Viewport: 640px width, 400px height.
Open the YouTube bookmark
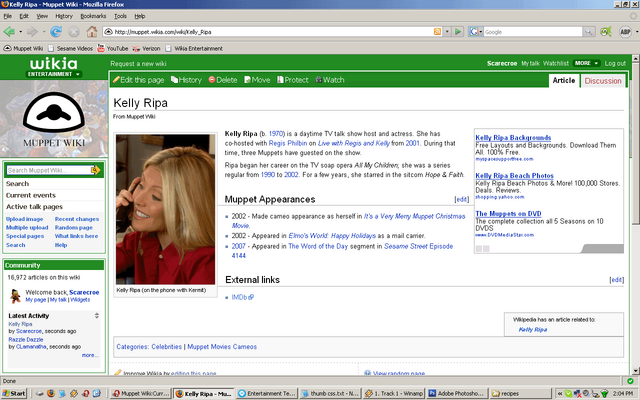[x=113, y=48]
